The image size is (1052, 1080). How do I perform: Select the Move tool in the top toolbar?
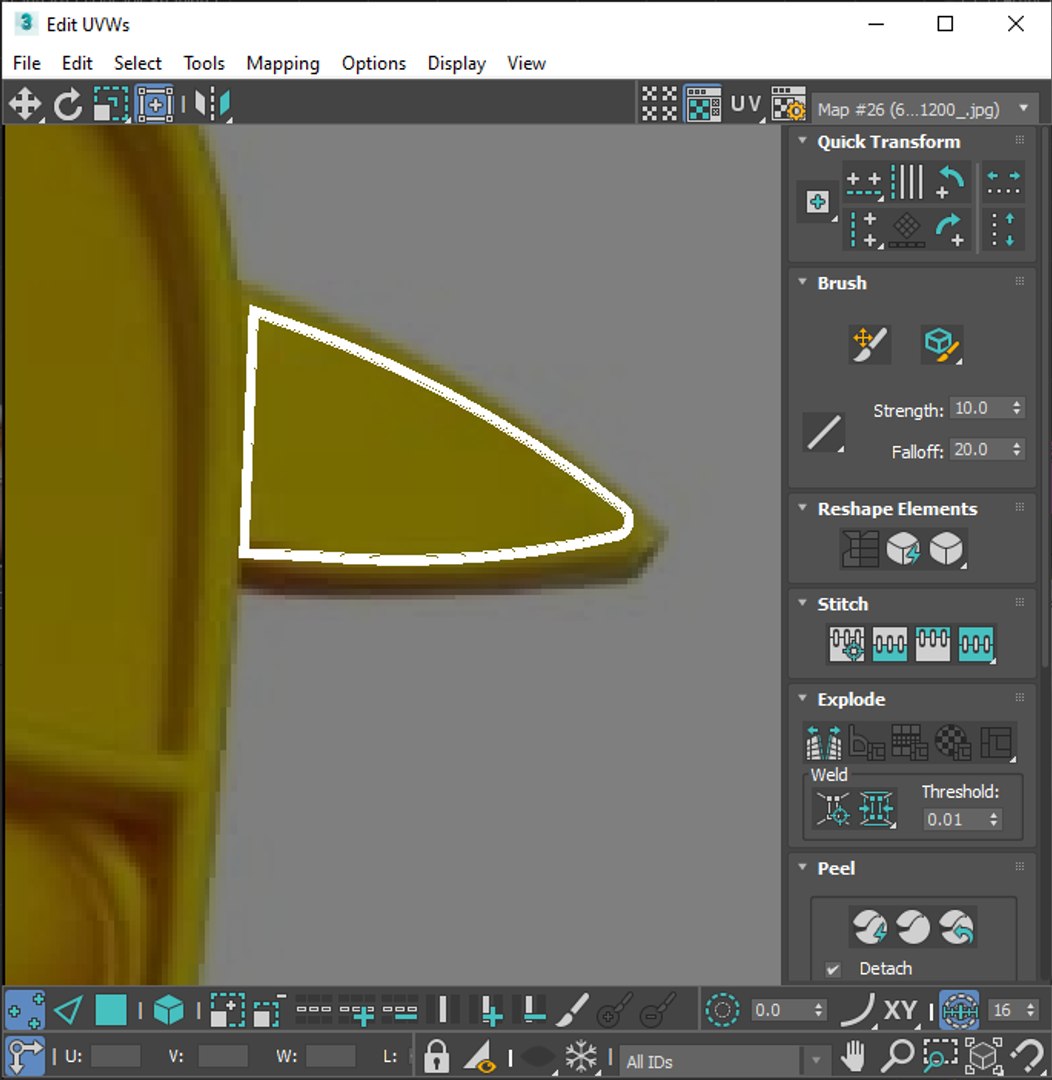pyautogui.click(x=25, y=105)
